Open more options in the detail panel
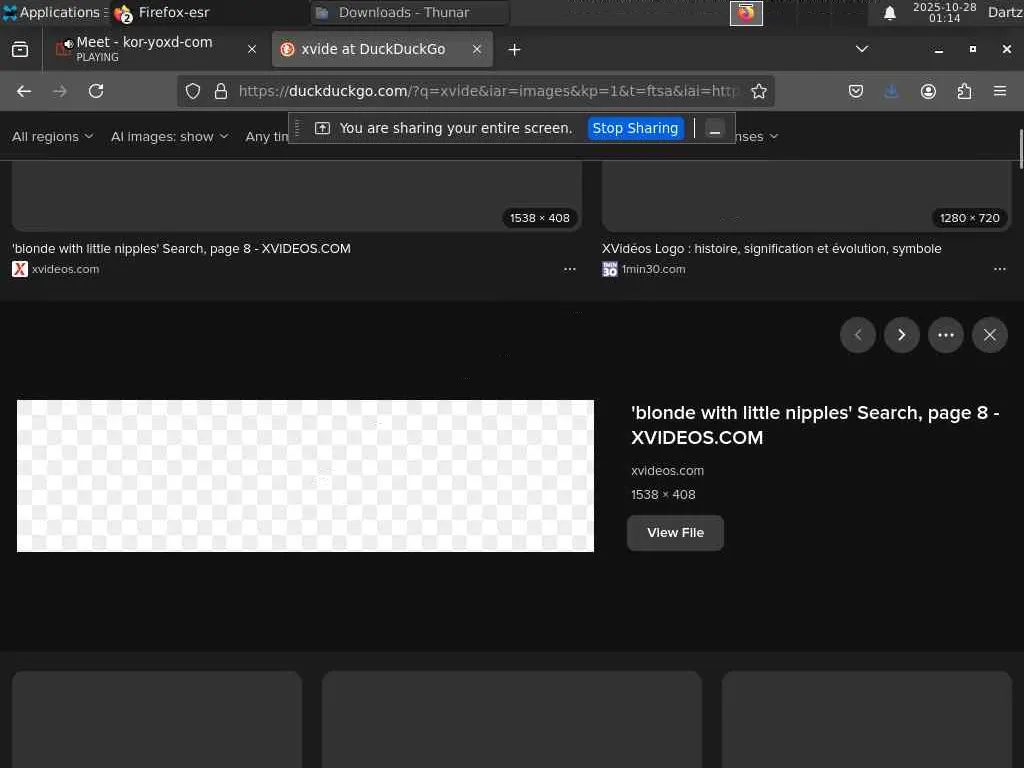This screenshot has height=768, width=1024. tap(946, 335)
